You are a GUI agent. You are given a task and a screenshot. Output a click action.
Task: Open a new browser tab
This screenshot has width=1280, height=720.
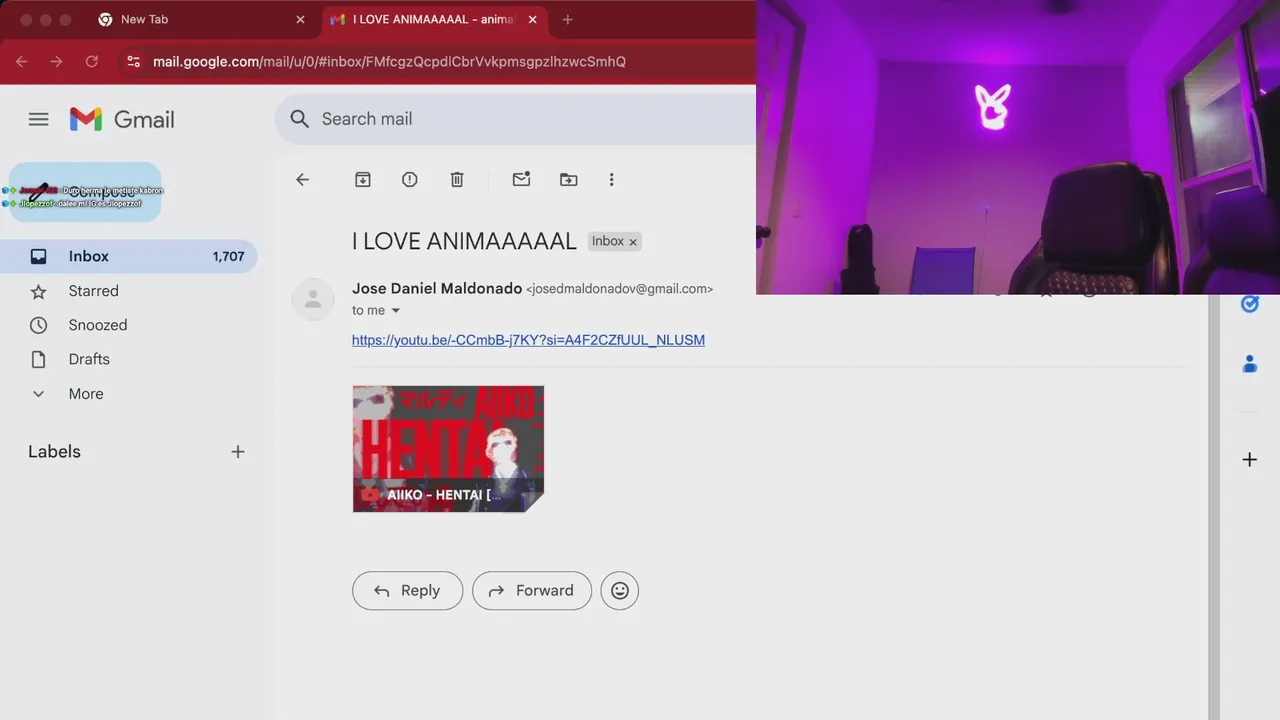567,19
